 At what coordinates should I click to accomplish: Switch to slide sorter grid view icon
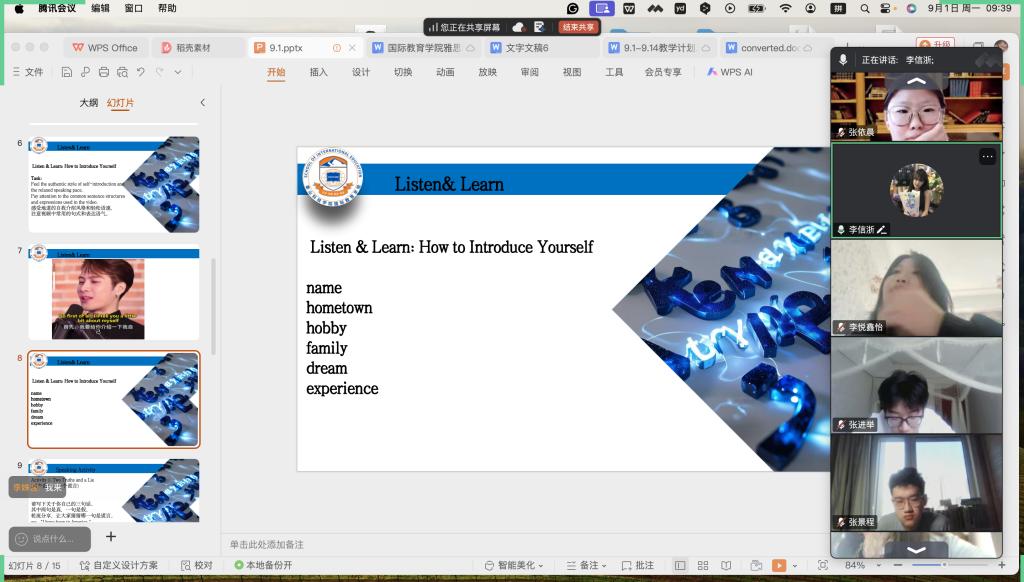(703, 565)
